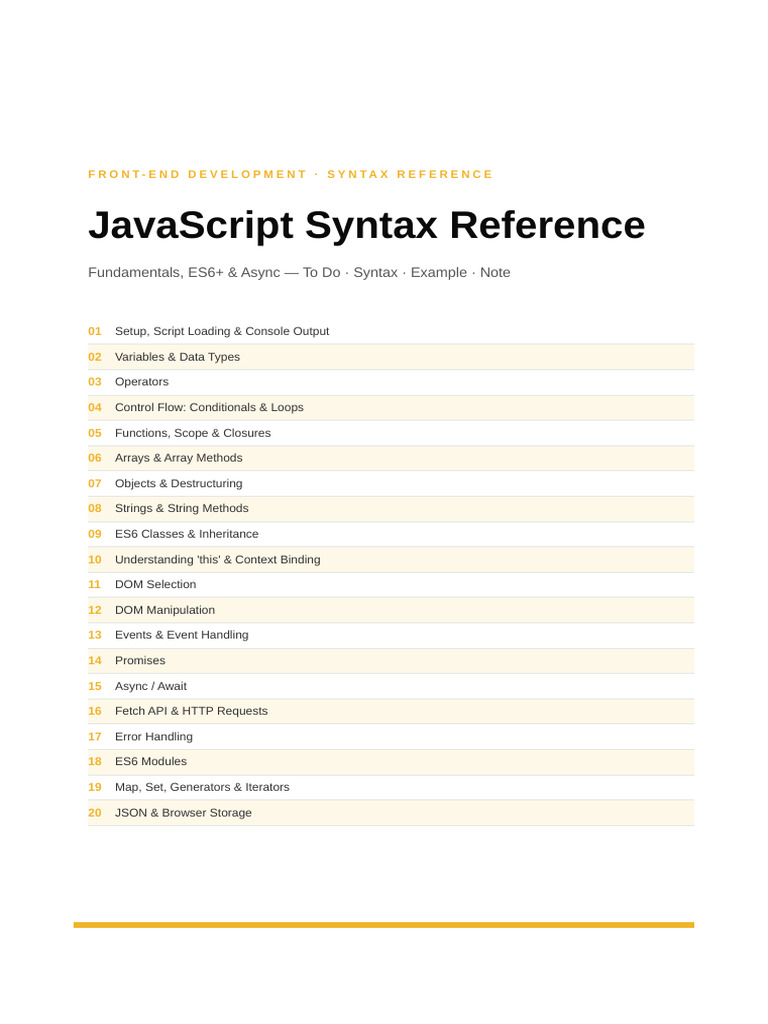Go to 'Fetch API & HTTP Requests'
Image resolution: width=768 pixels, height=1024 pixels.
pos(391,711)
